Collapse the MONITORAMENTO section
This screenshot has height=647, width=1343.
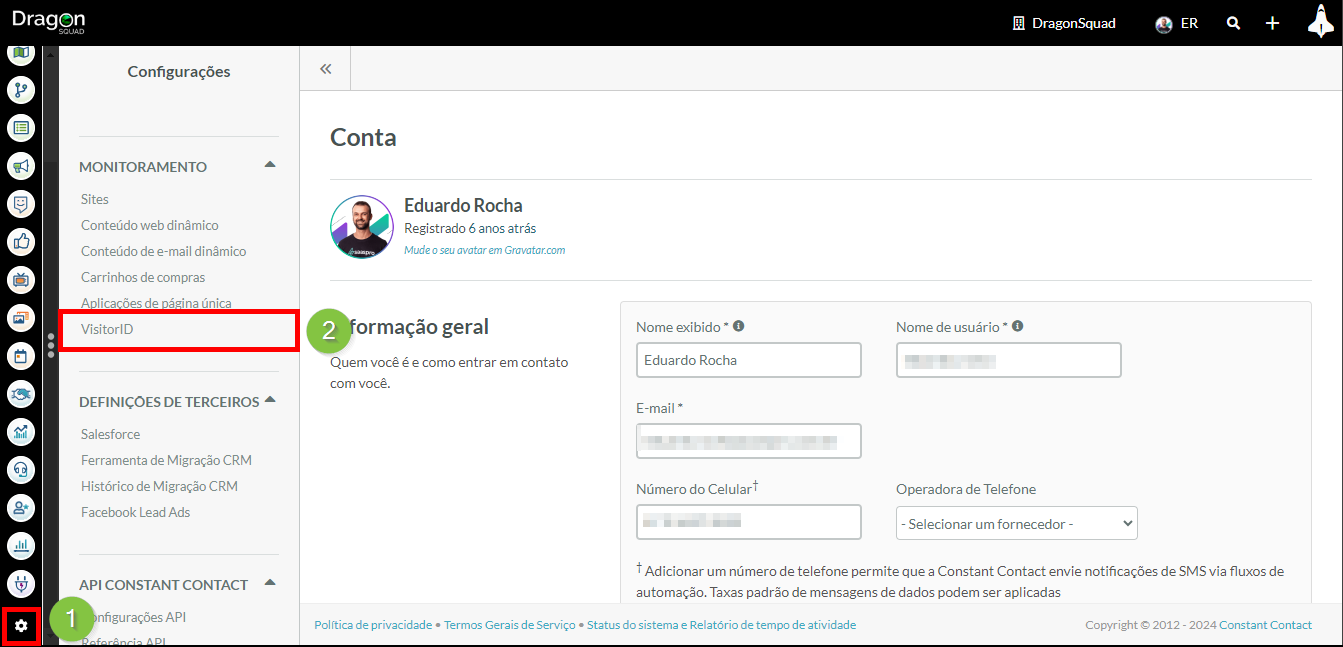point(269,165)
